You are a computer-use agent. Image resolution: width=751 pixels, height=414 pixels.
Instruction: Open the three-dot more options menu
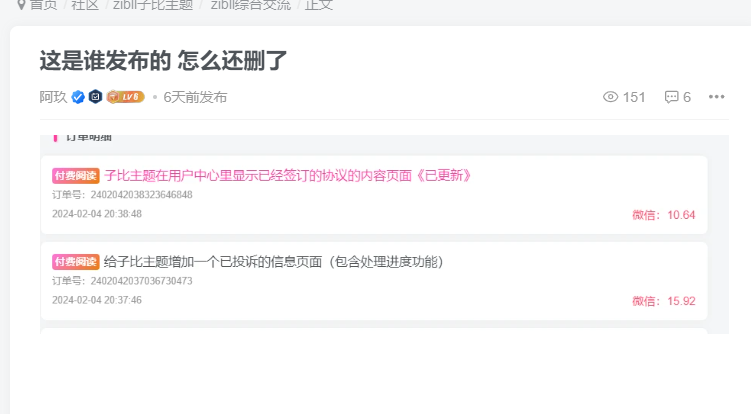tap(717, 97)
